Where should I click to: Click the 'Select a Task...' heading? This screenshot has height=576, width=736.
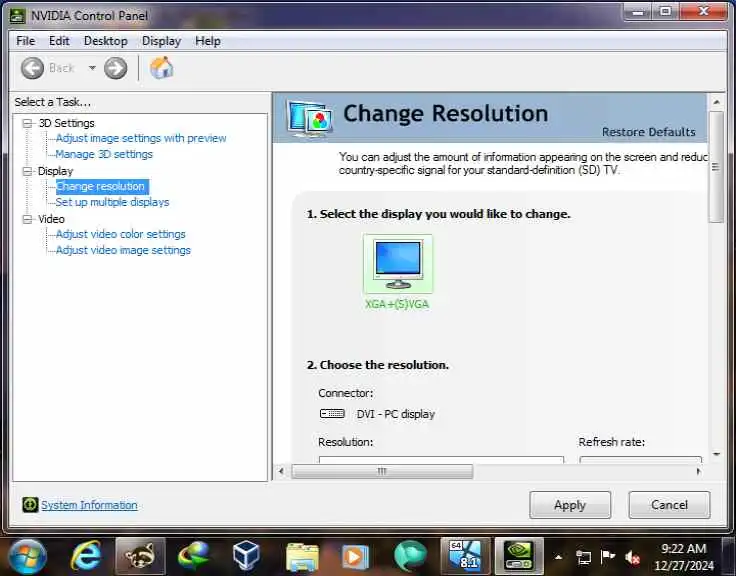coord(53,102)
